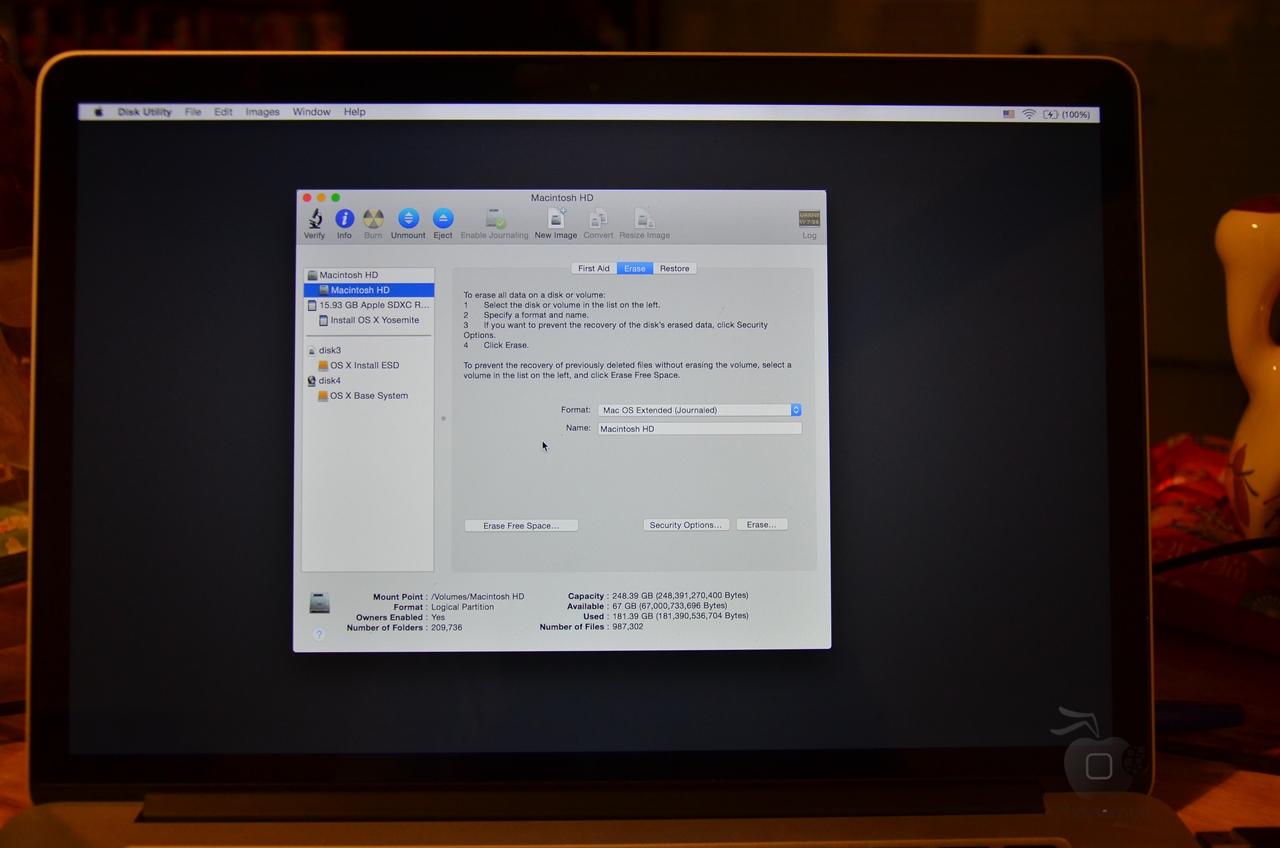1280x848 pixels.
Task: Select the Verify tool in the toolbar
Action: (x=314, y=220)
